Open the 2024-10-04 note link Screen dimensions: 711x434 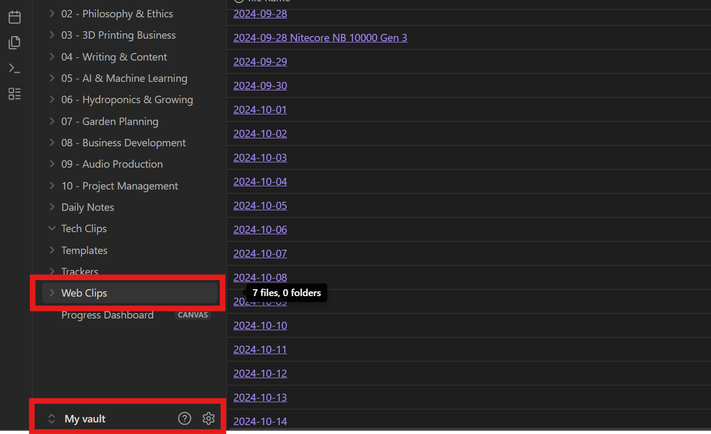click(260, 182)
